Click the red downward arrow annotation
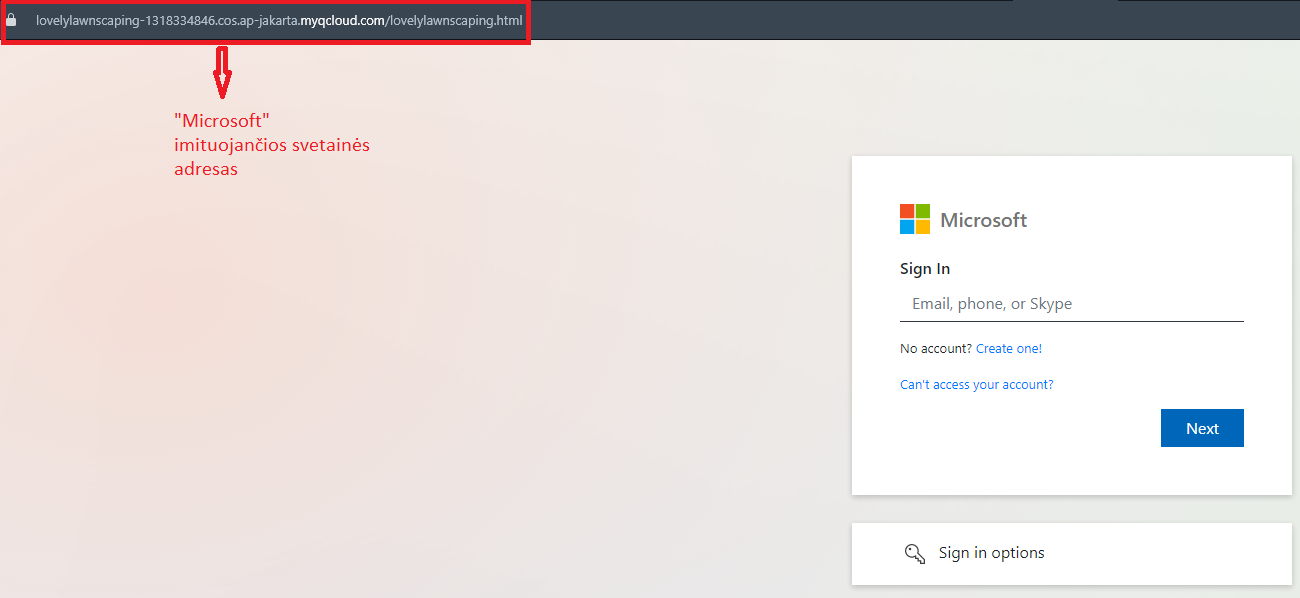 (x=223, y=73)
